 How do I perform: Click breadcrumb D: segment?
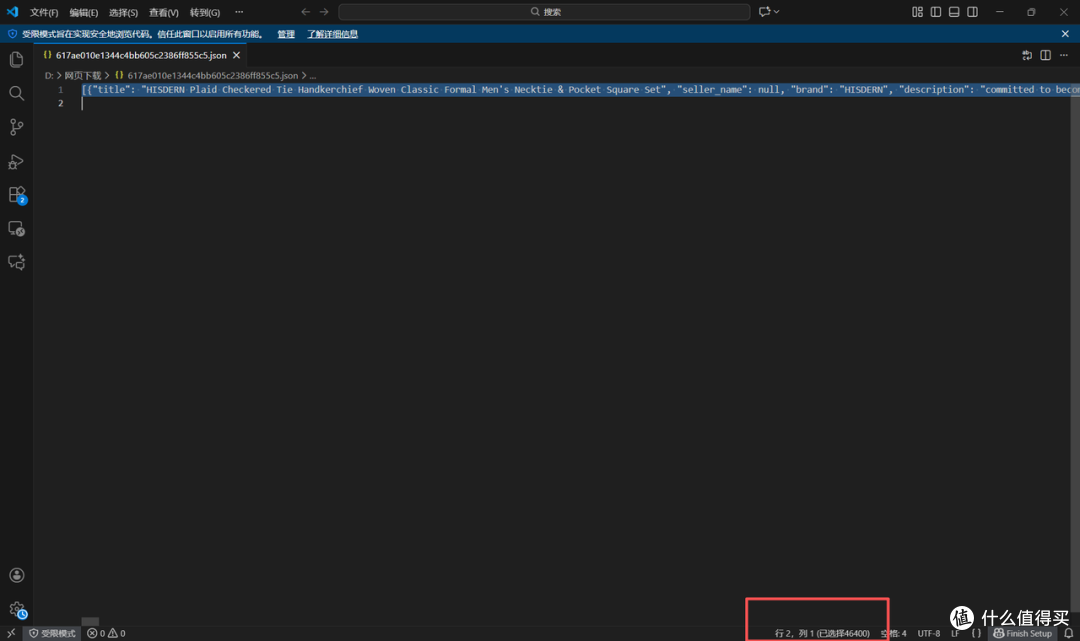[x=49, y=76]
